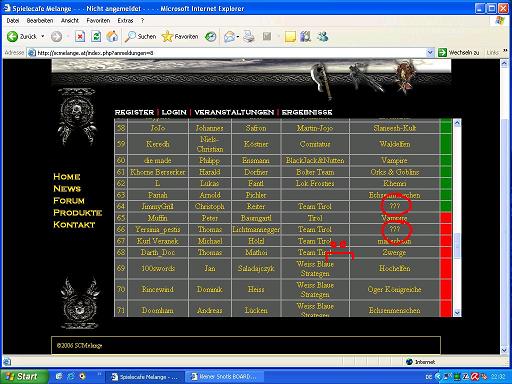The image size is (512, 384).
Task: Click the table's inner scrollbar down arrow
Action: click(x=457, y=313)
